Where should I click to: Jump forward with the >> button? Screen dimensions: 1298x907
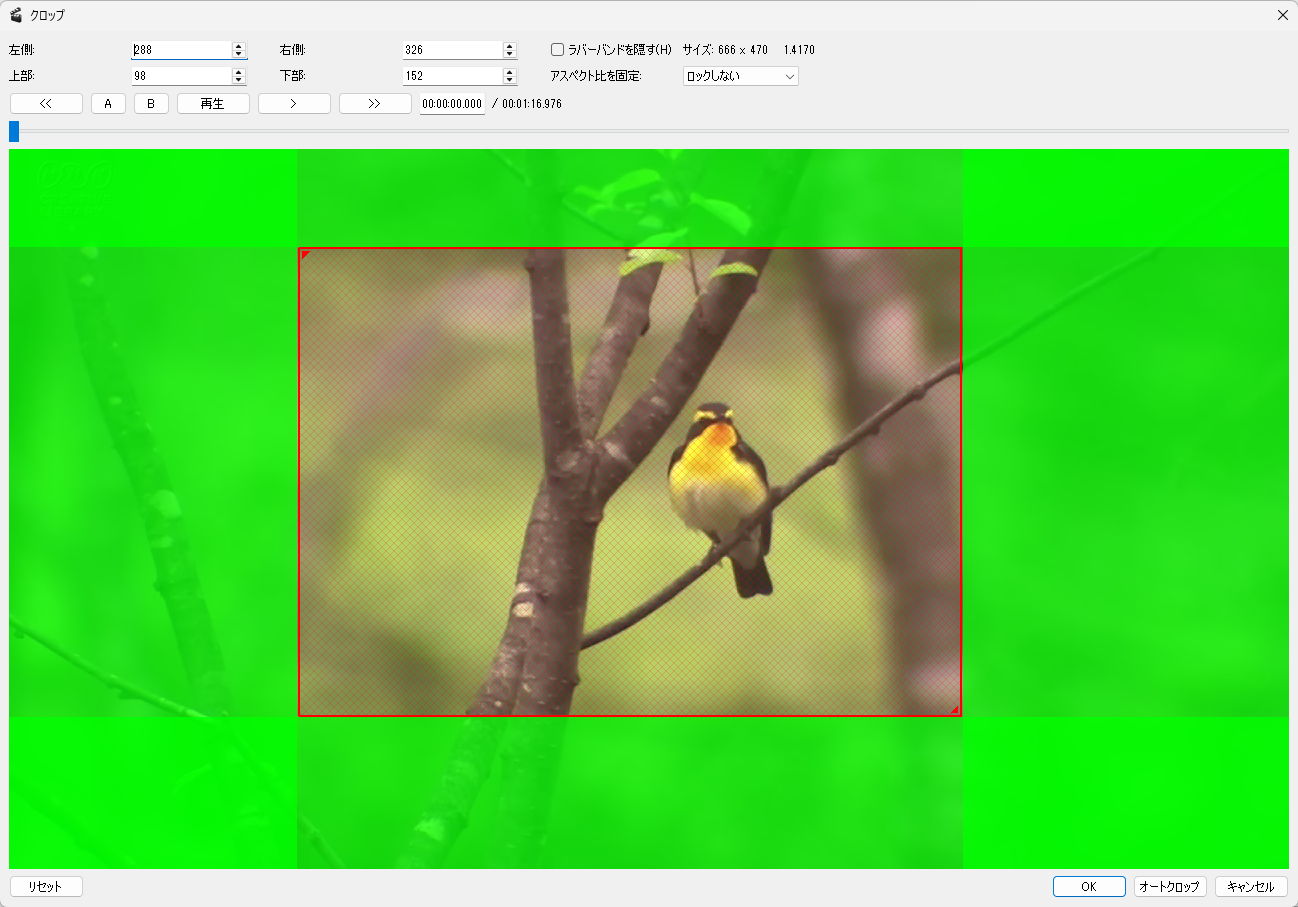pos(375,103)
